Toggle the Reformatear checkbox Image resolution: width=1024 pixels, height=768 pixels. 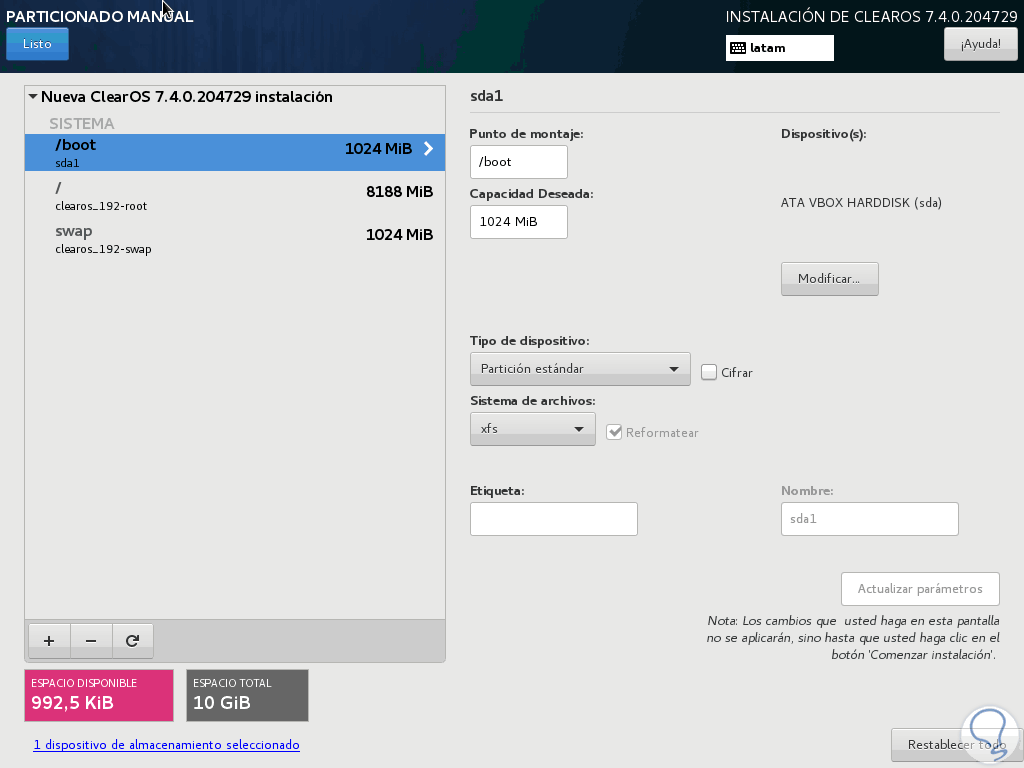[x=614, y=432]
